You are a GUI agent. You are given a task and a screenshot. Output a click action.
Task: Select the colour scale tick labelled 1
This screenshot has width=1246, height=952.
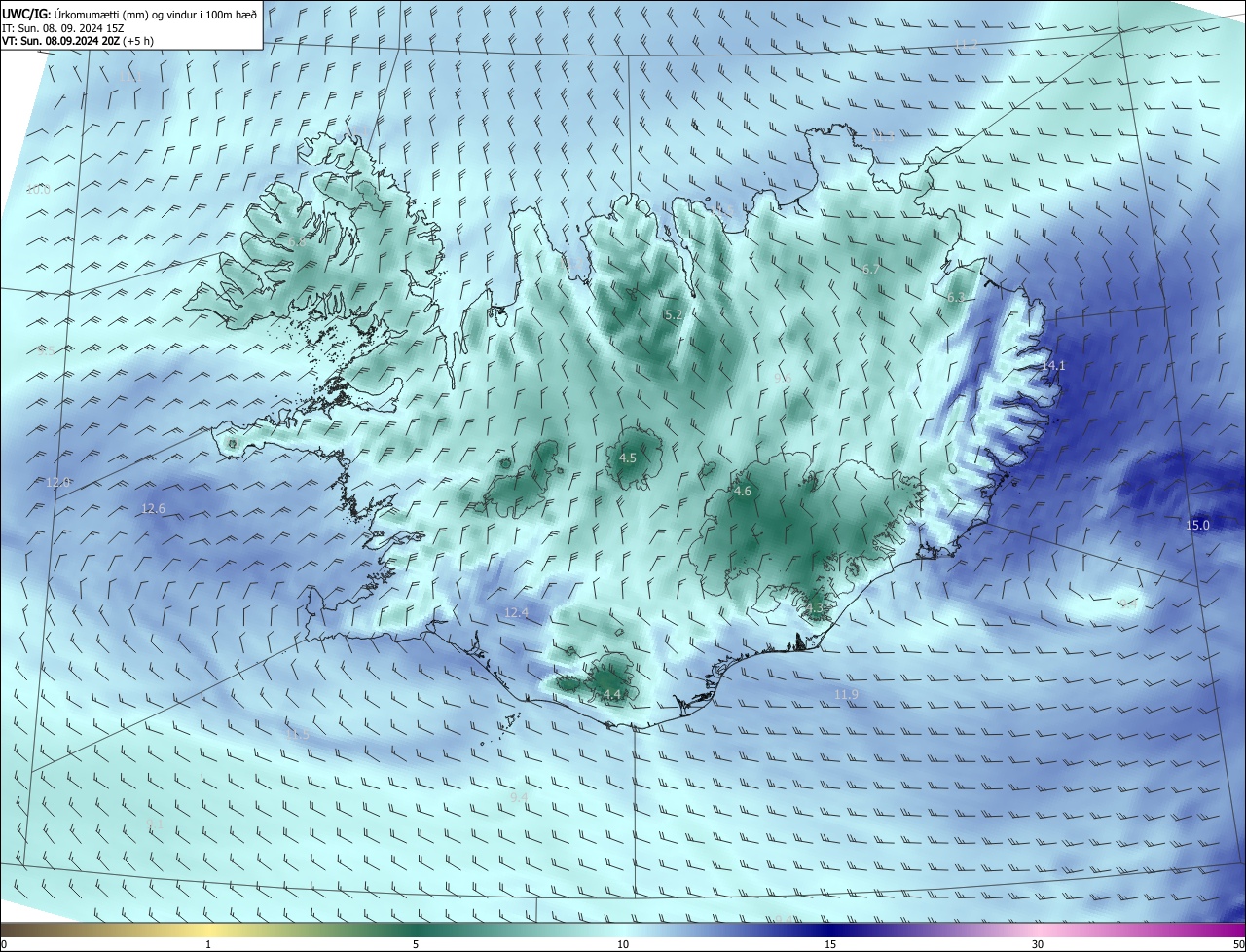(208, 944)
